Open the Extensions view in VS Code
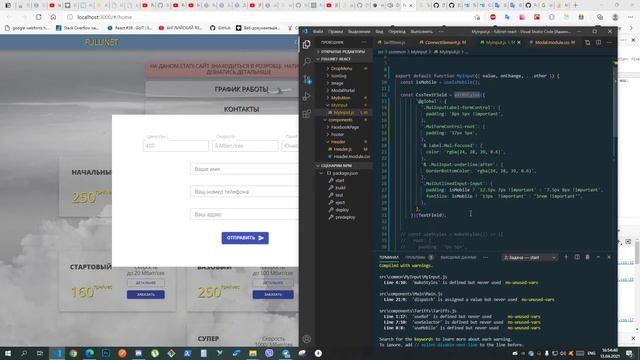The image size is (640, 360). pyautogui.click(x=307, y=114)
